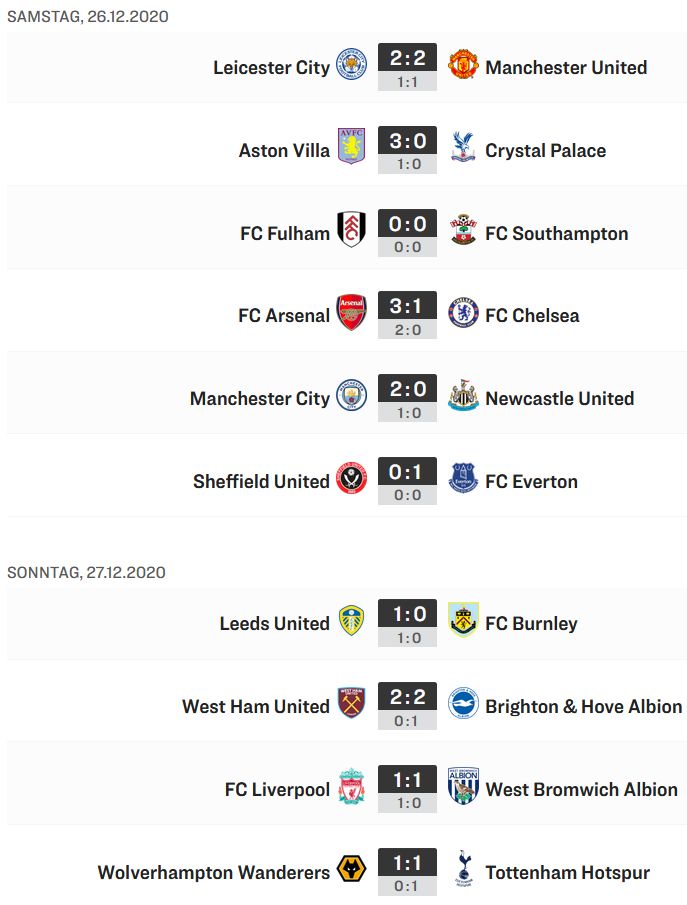Open the 1:0 Leeds–Burnley match score

tap(408, 623)
